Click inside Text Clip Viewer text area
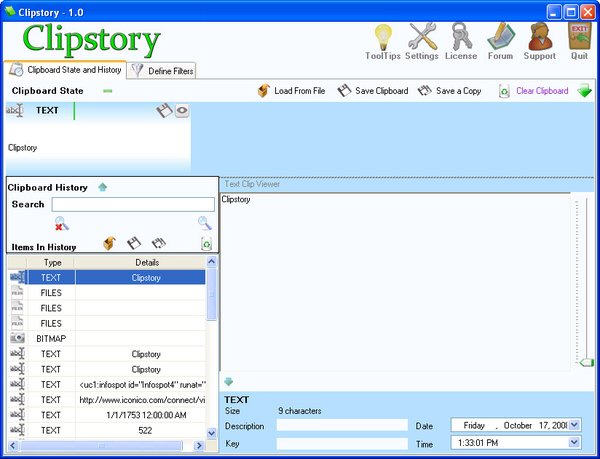 tap(395, 281)
